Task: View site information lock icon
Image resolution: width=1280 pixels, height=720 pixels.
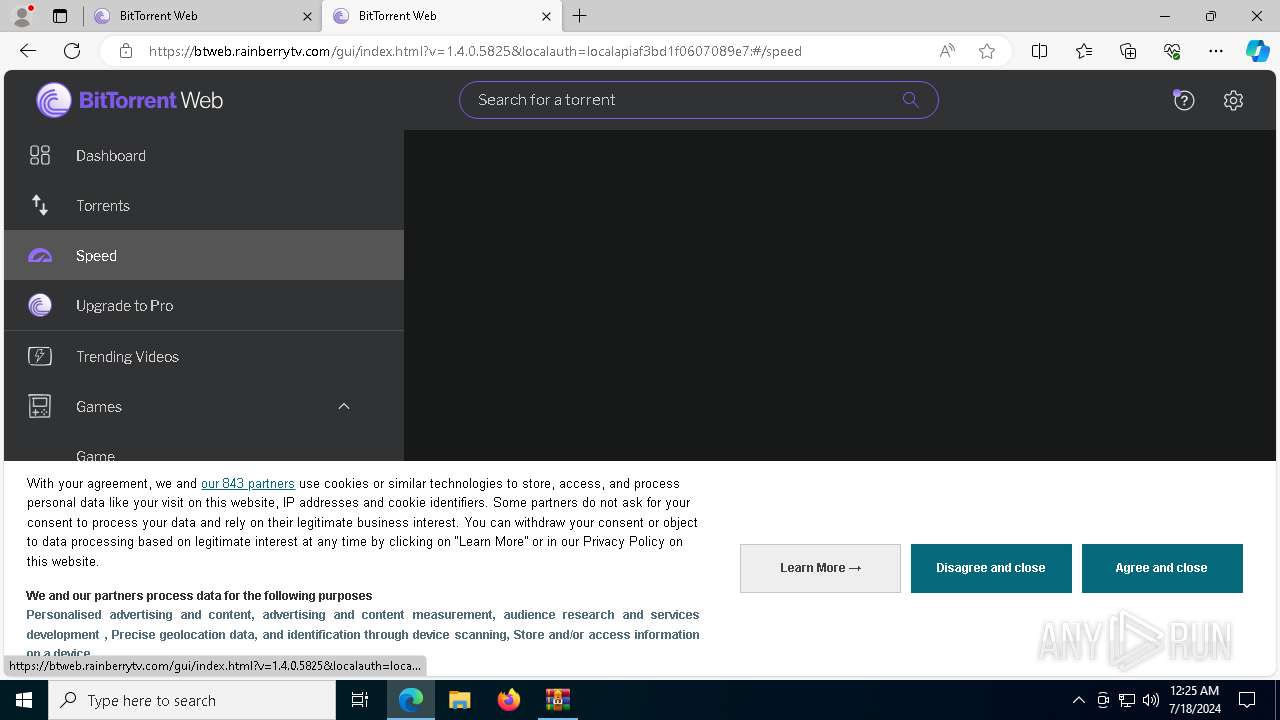Action: coord(126,51)
